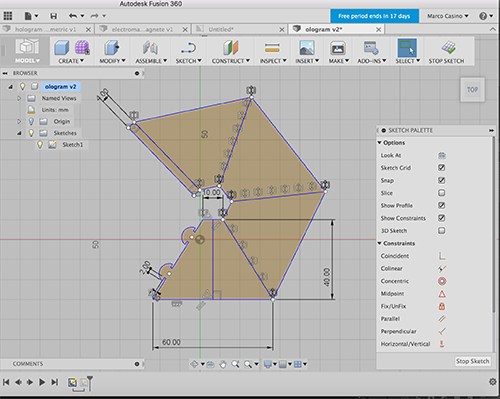Click the Stop Sketch toolbar icon

click(449, 47)
